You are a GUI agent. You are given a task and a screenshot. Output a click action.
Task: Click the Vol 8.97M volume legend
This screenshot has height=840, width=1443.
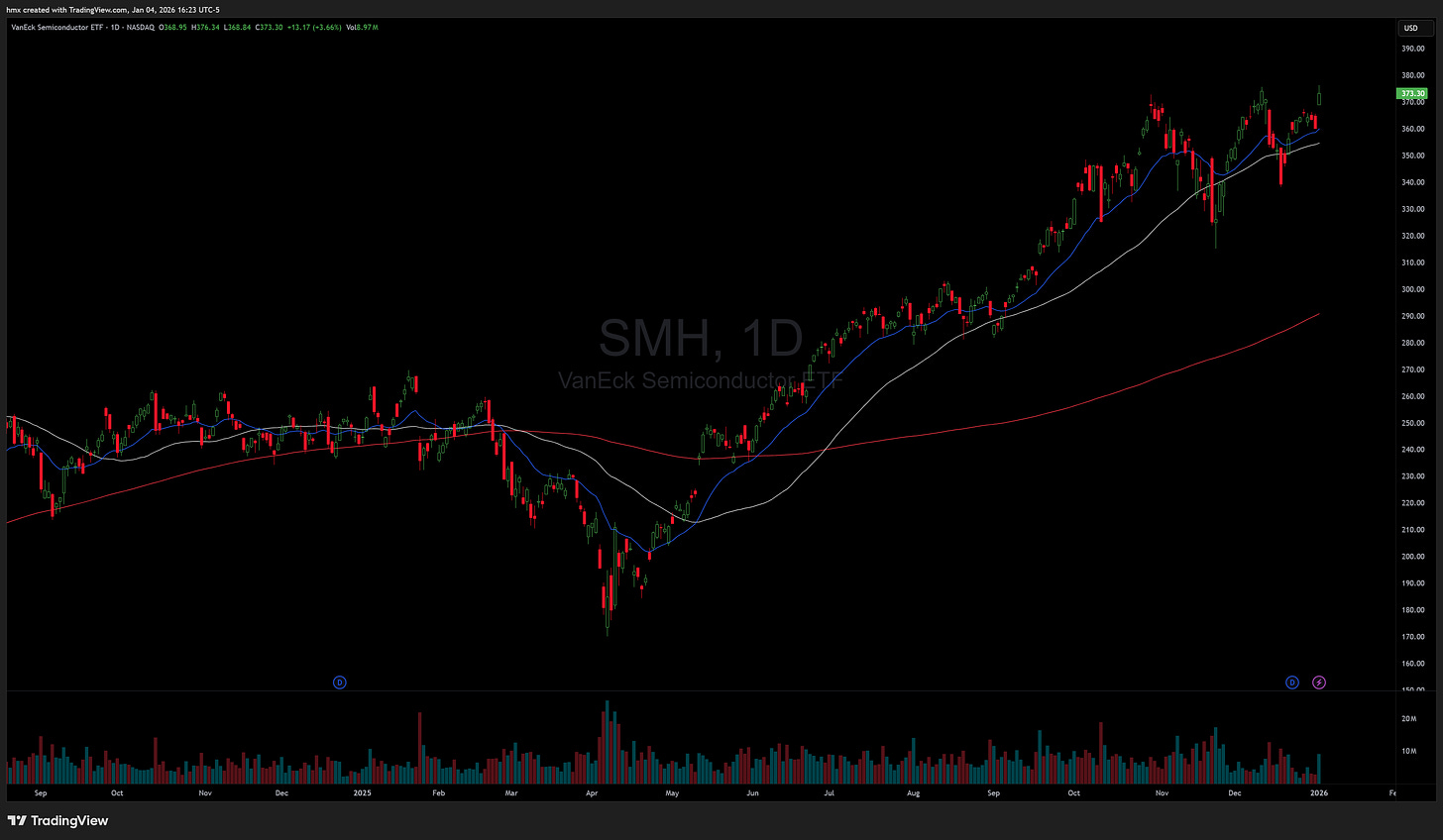pyautogui.click(x=362, y=28)
